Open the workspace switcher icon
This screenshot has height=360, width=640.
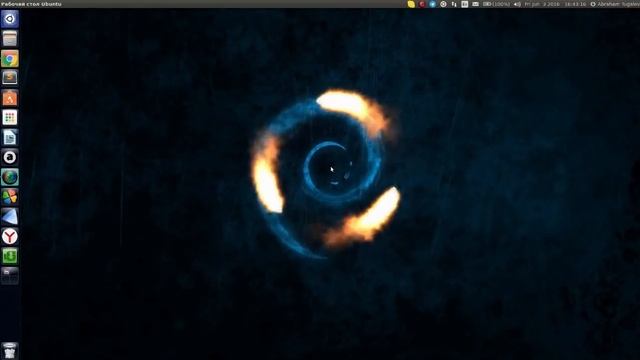coord(9,276)
